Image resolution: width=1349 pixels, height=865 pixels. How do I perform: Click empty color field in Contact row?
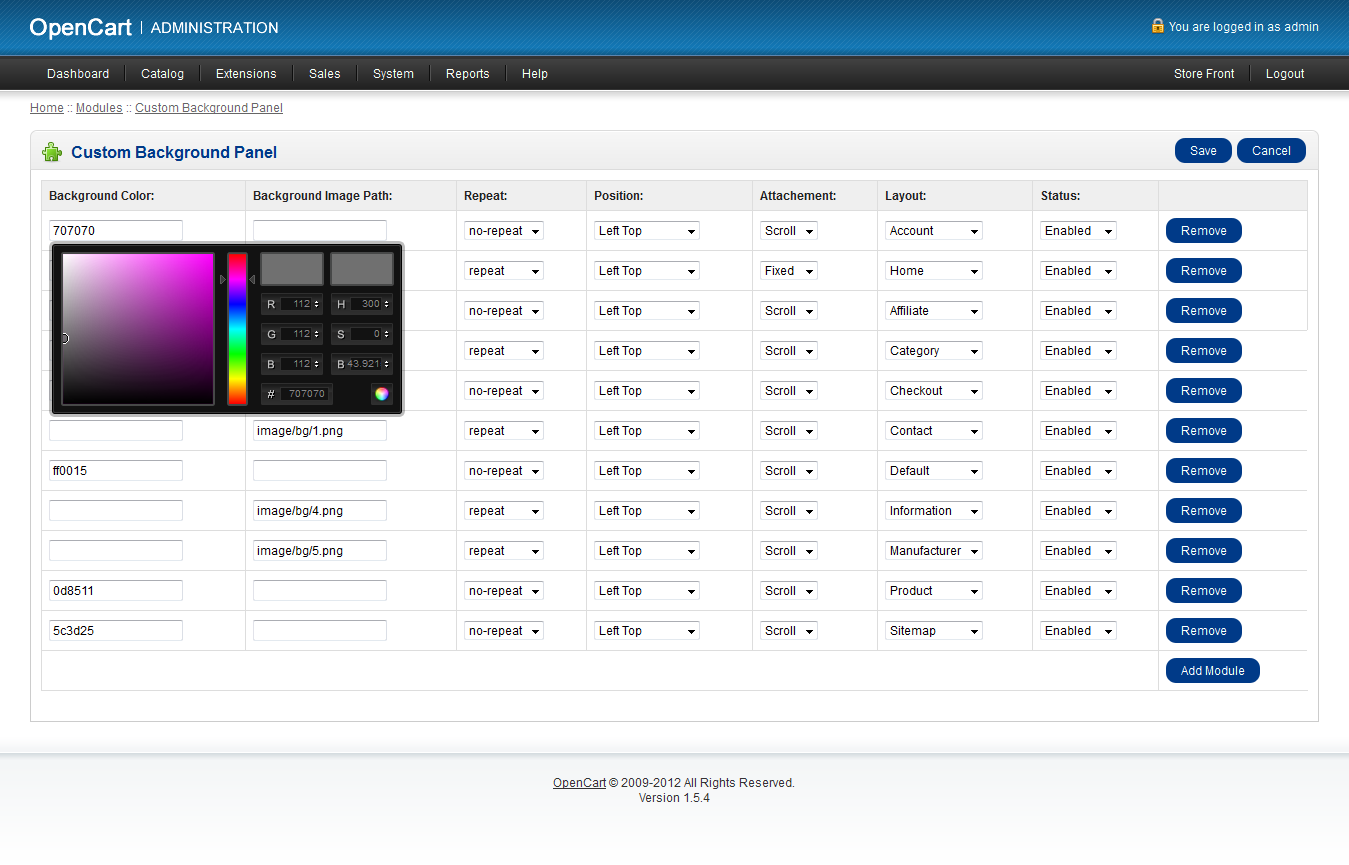click(116, 431)
